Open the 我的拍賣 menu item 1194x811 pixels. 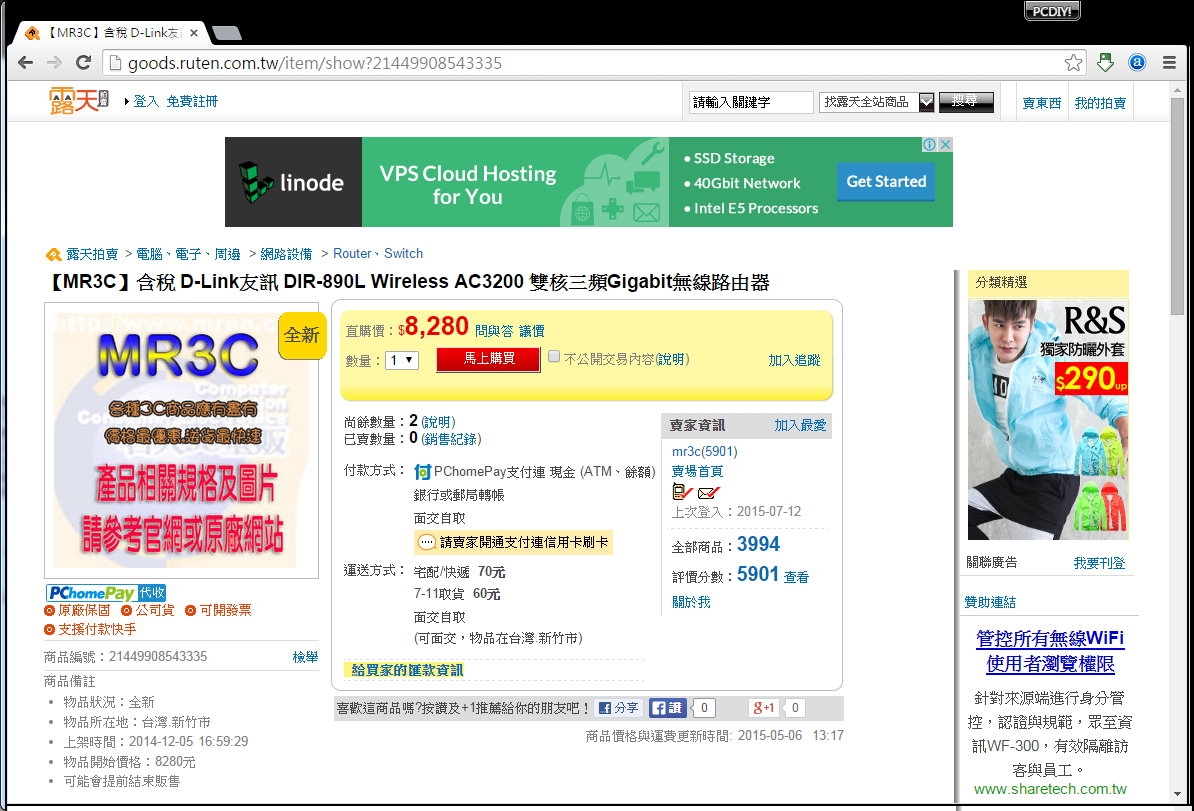click(1100, 103)
